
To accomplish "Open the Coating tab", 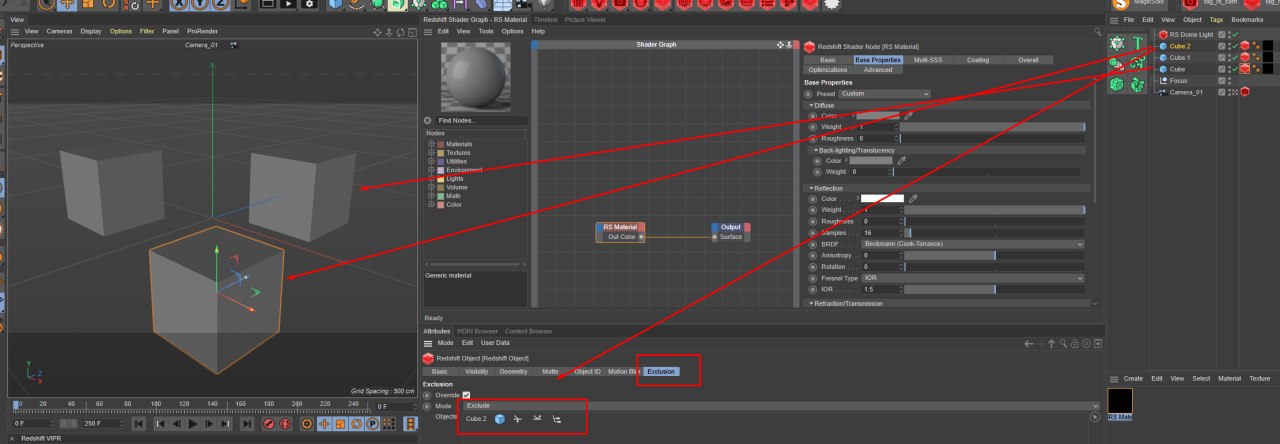I will 978,60.
